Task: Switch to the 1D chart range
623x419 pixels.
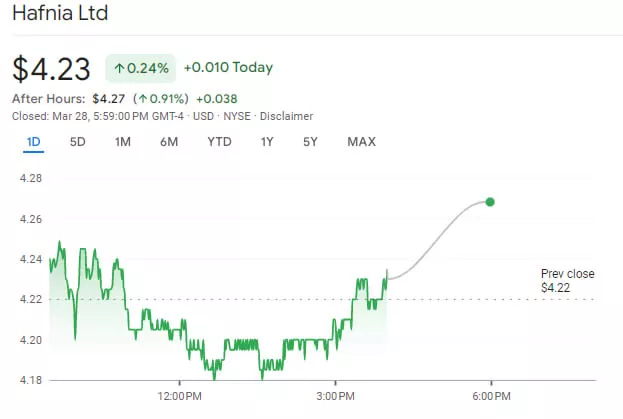Action: coord(33,142)
